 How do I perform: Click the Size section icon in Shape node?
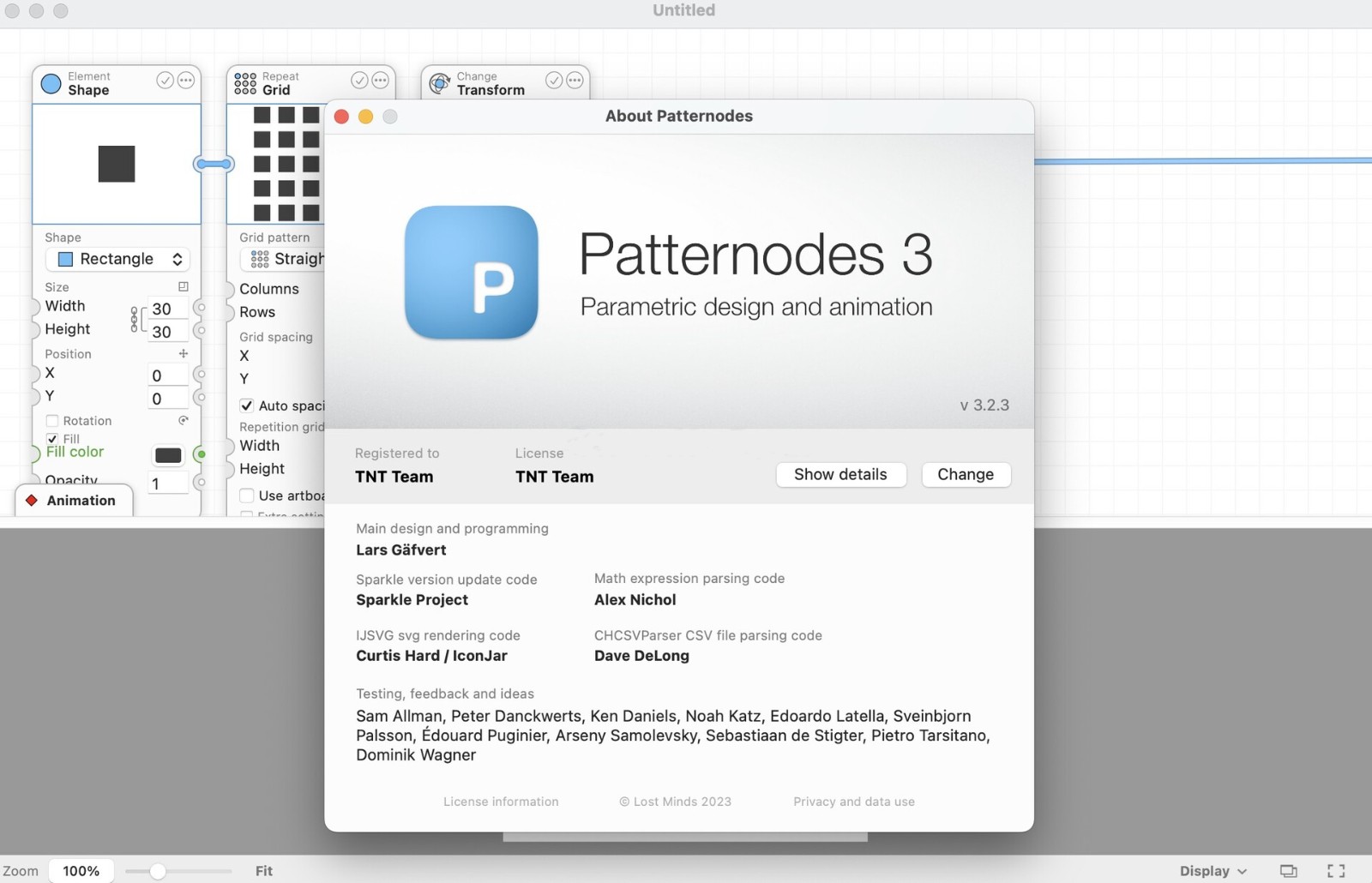183,286
